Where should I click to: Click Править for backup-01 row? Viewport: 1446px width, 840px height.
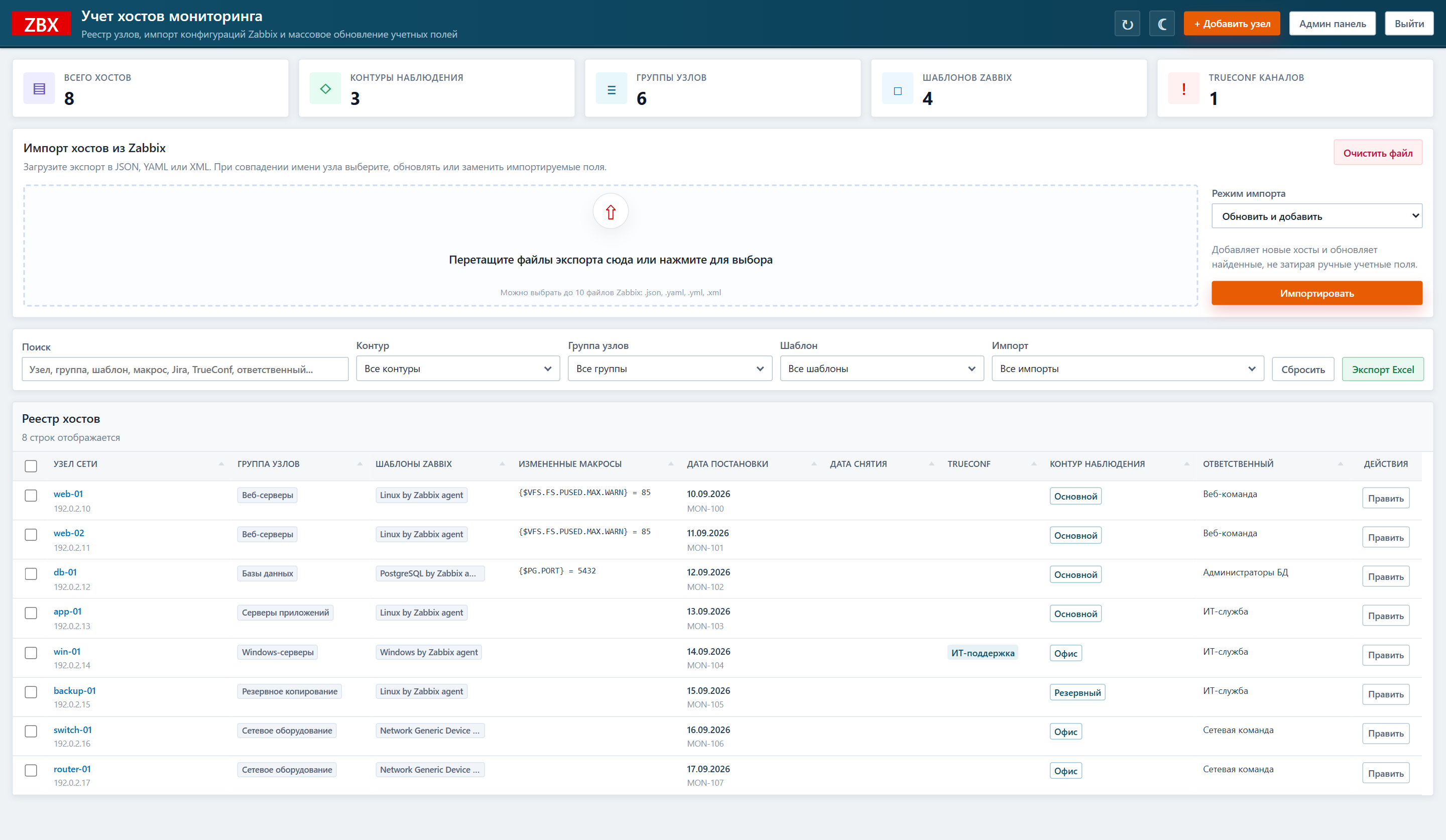point(1385,694)
